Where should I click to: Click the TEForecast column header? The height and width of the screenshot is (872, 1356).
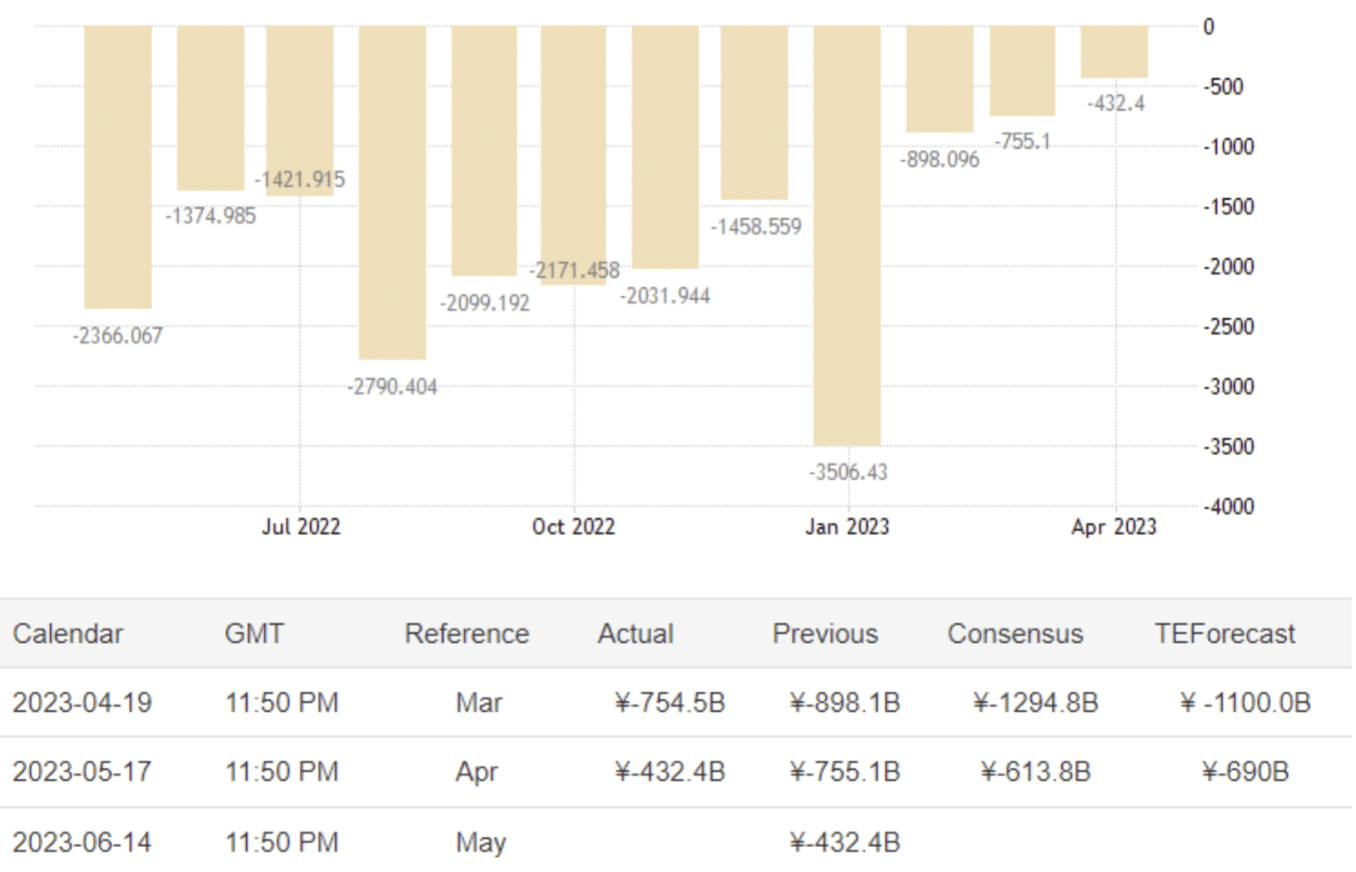tap(1225, 634)
